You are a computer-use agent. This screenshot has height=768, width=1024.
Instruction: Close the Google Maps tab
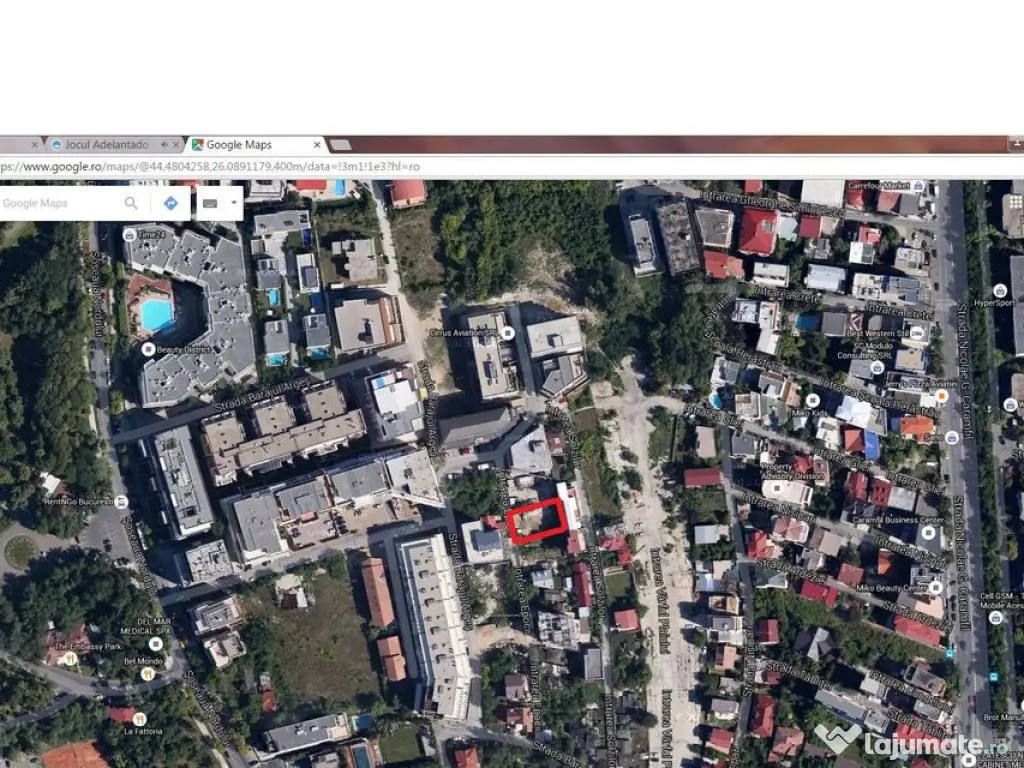[317, 145]
